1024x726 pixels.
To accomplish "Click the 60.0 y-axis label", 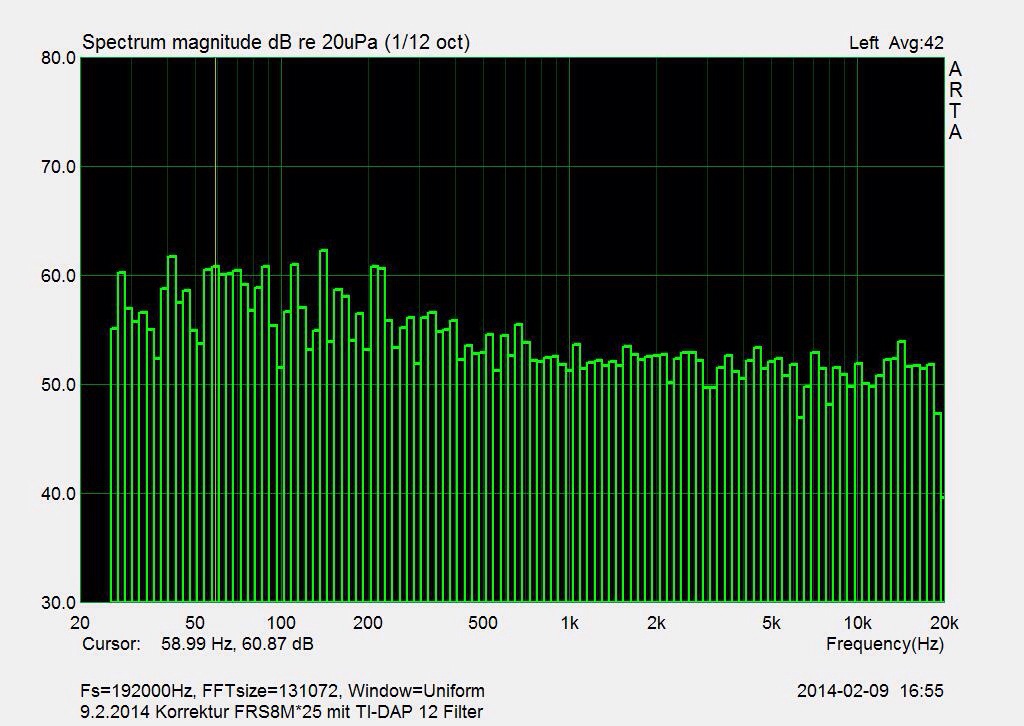I will click(59, 276).
